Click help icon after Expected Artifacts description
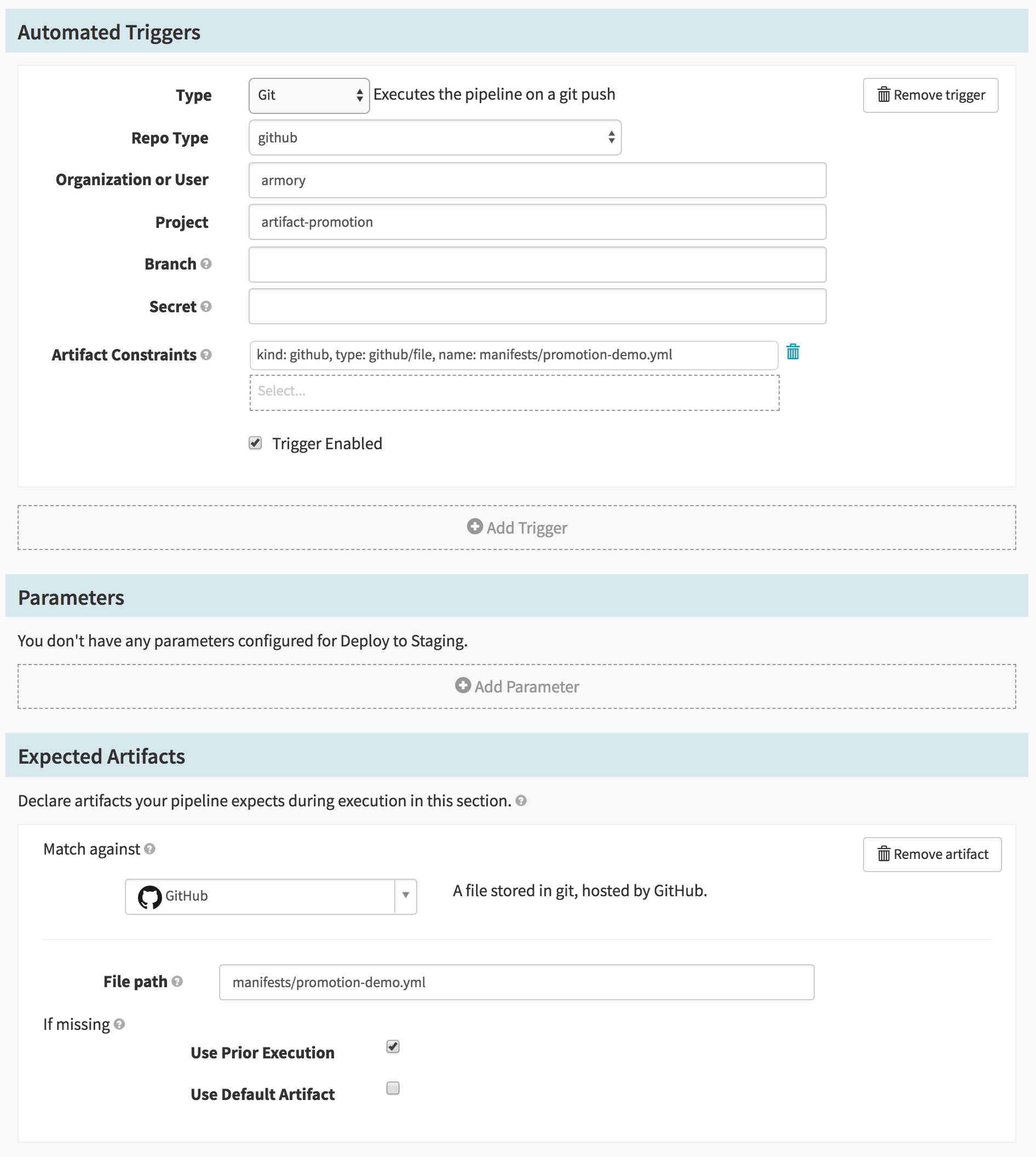The height and width of the screenshot is (1157, 1036). (521, 800)
